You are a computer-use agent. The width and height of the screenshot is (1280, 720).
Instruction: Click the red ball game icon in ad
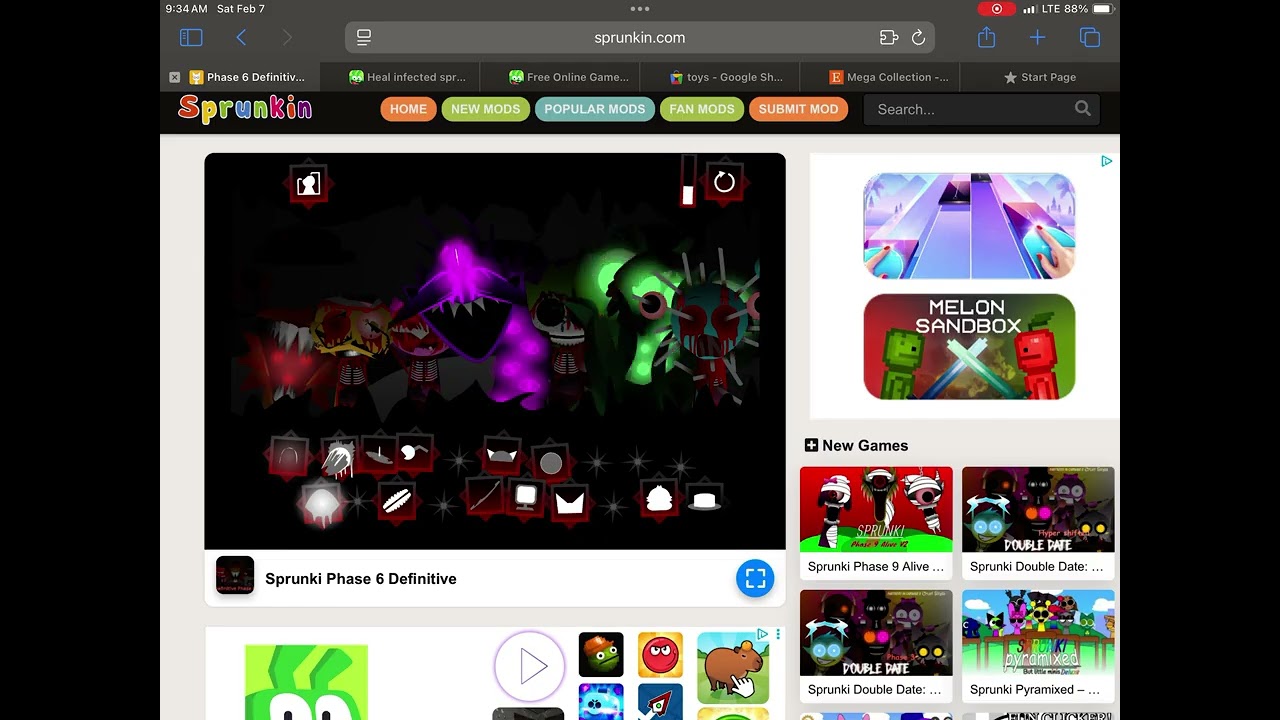point(660,655)
